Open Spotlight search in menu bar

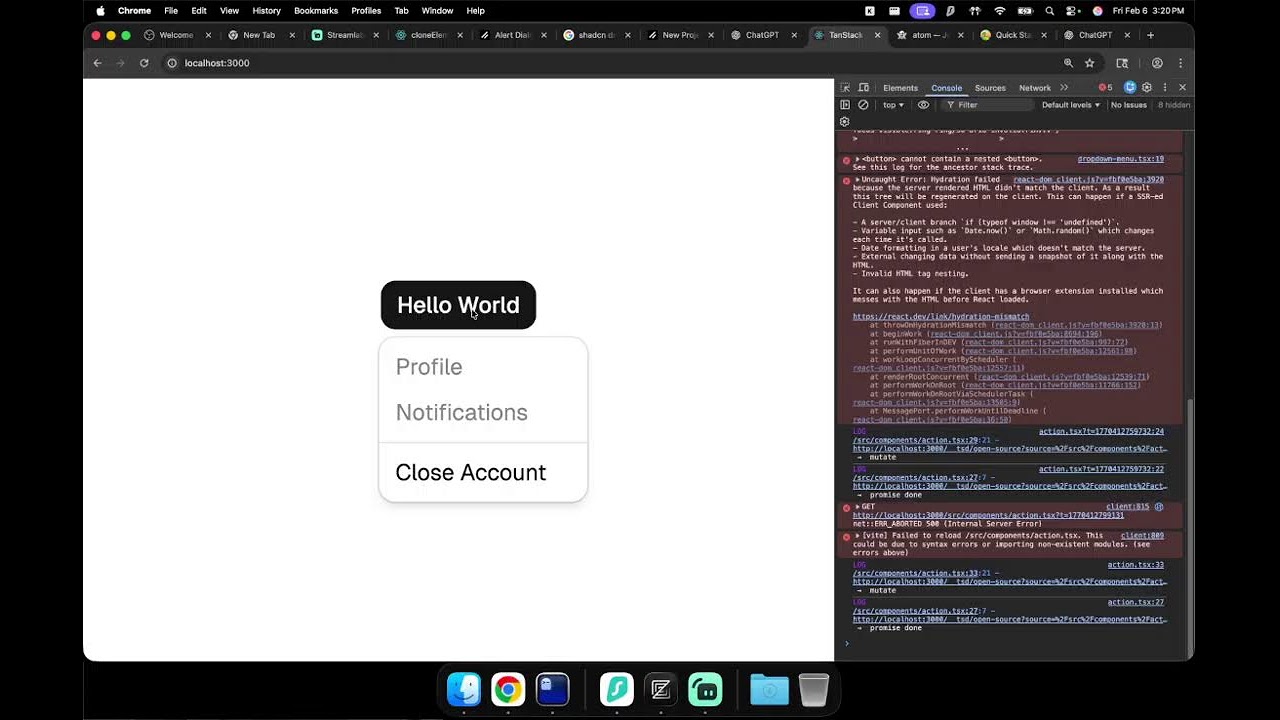tap(1049, 11)
